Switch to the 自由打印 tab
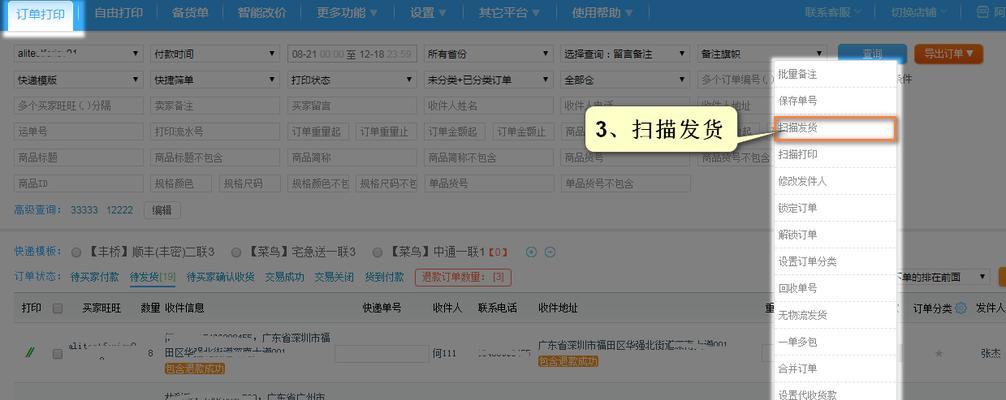 (119, 13)
